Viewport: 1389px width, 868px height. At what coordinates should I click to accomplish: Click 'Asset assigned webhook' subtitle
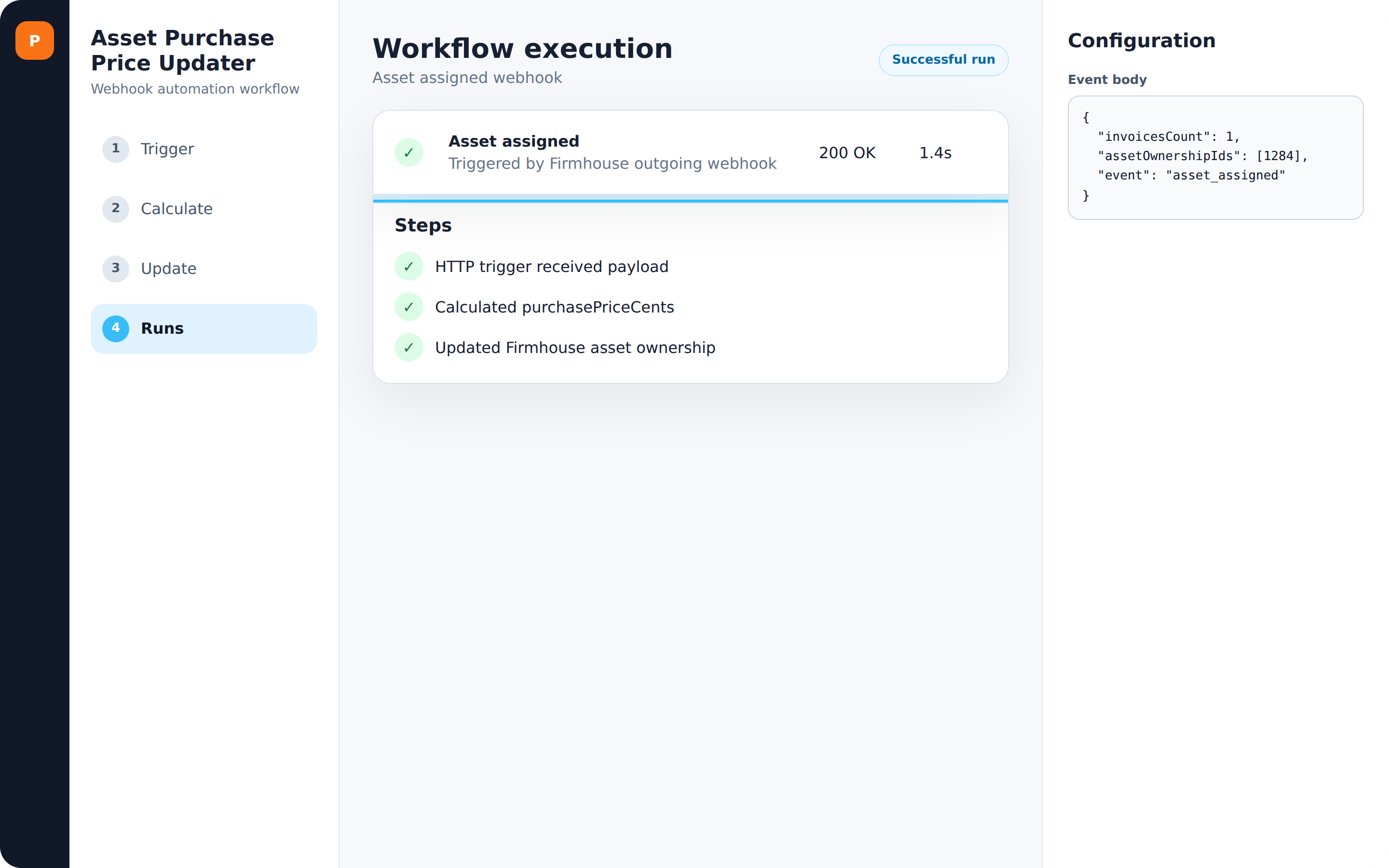(x=467, y=78)
